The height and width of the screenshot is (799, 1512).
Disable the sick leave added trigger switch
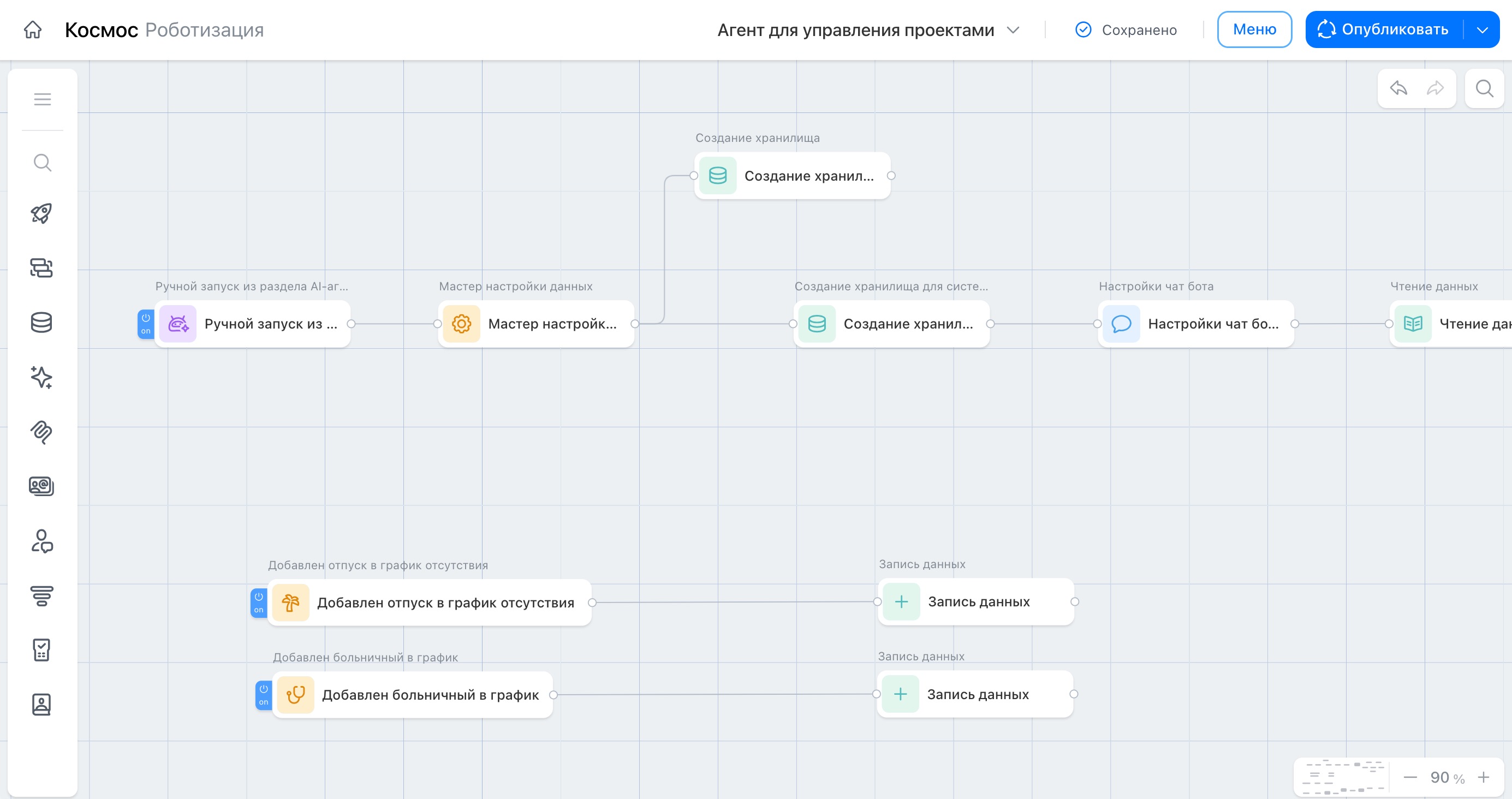pyautogui.click(x=264, y=695)
